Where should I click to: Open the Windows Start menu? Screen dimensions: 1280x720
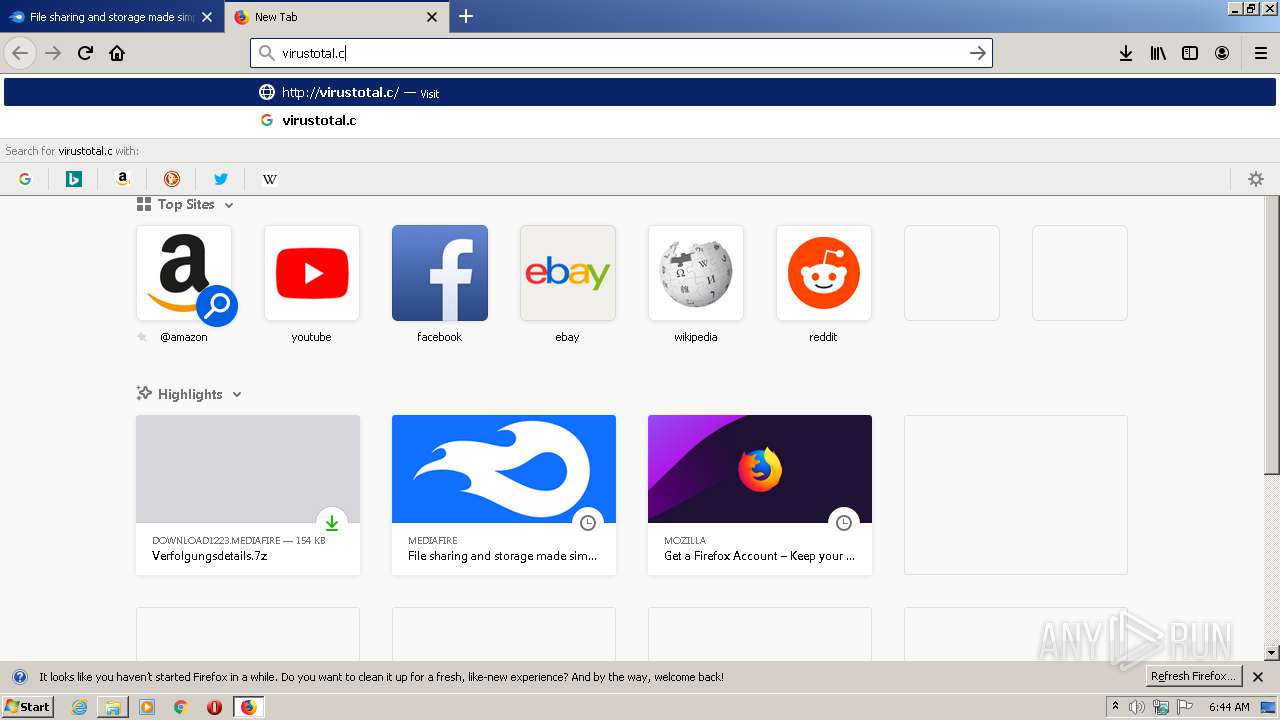click(27, 706)
